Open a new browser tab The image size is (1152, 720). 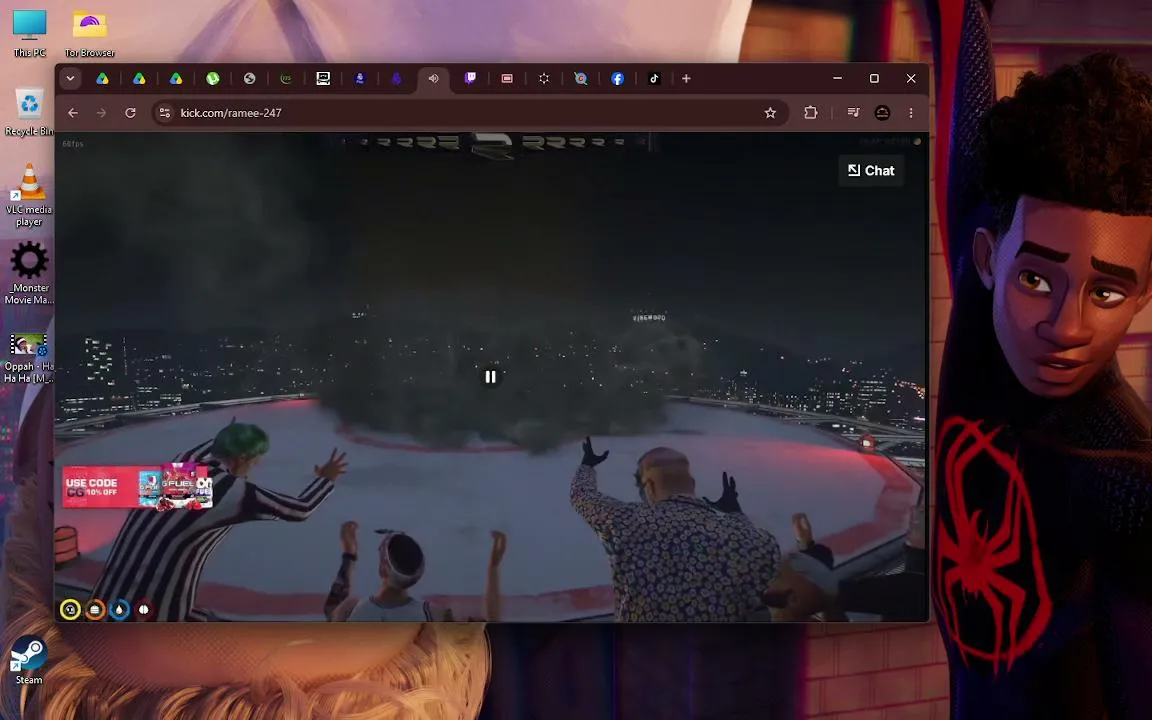686,79
